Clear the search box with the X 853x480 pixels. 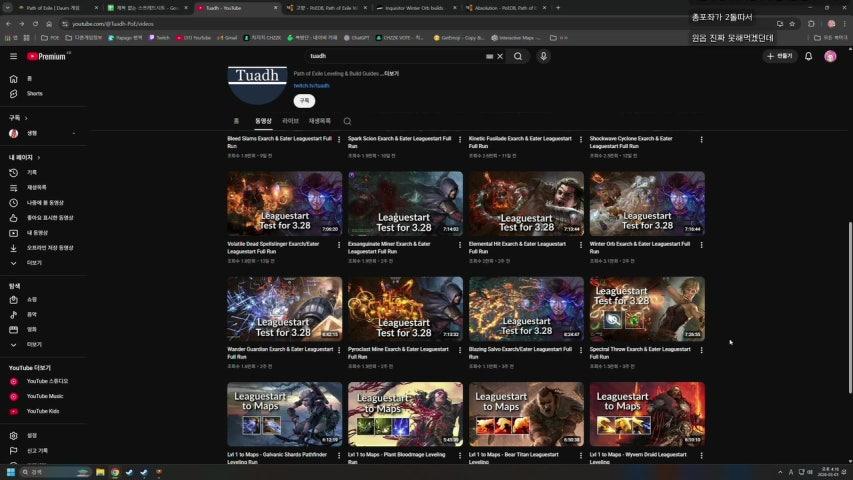pos(500,56)
